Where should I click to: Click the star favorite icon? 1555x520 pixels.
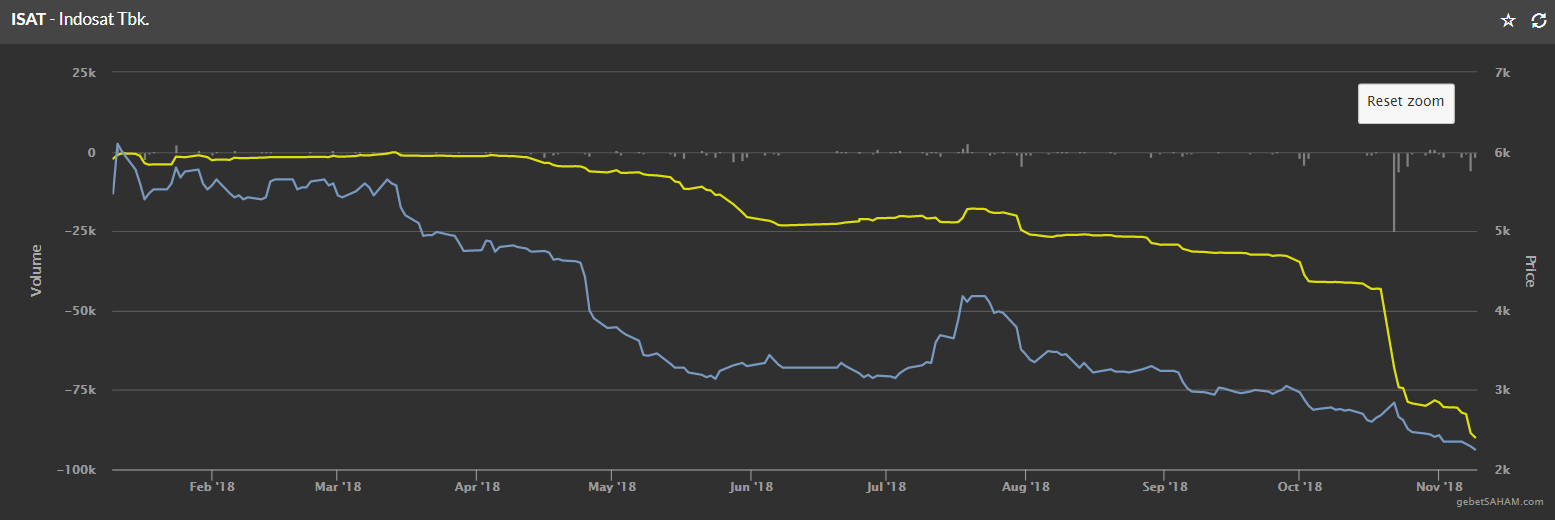[x=1508, y=21]
